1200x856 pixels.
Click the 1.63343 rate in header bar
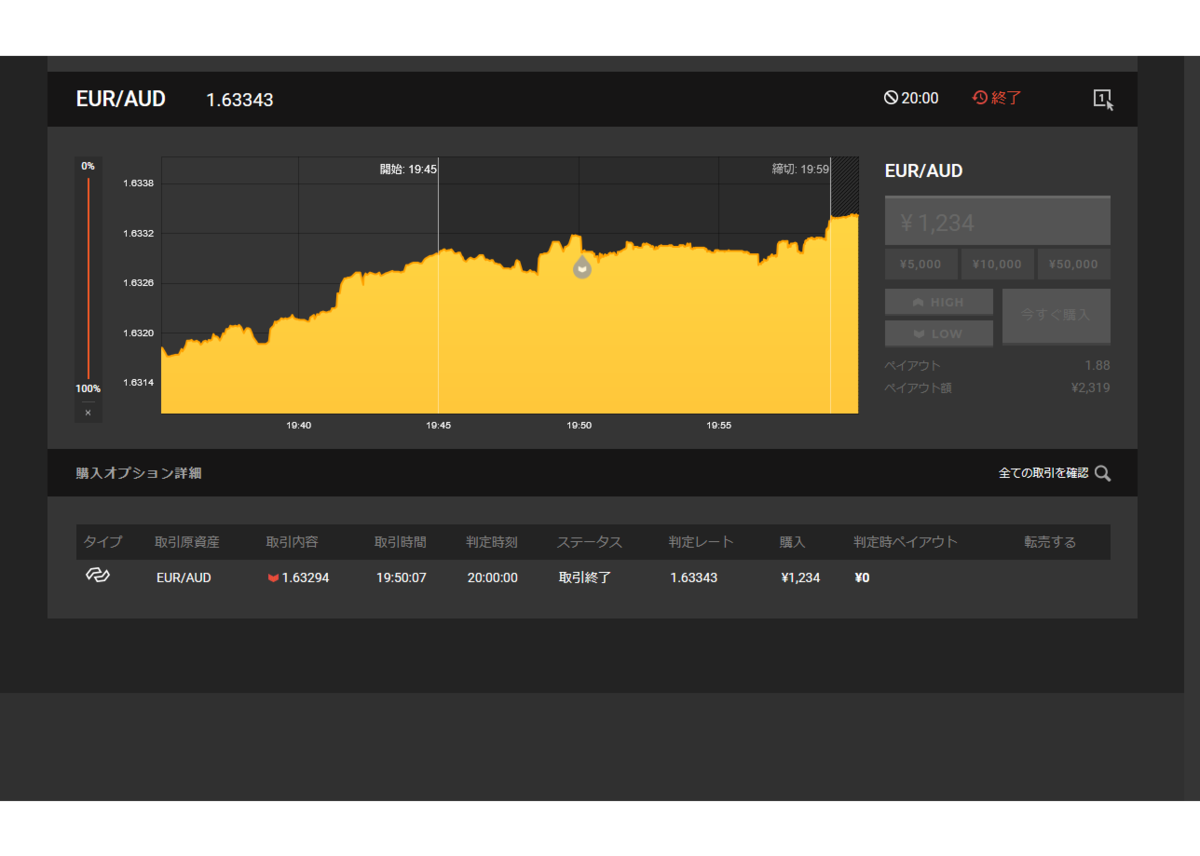click(240, 100)
